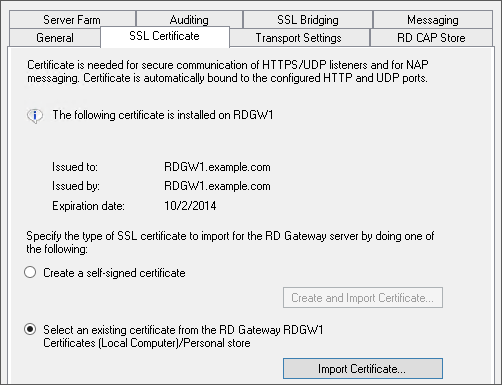Screen dimensions: 502x385
Task: Click the expiration date 10/2/2014
Action: coord(190,205)
